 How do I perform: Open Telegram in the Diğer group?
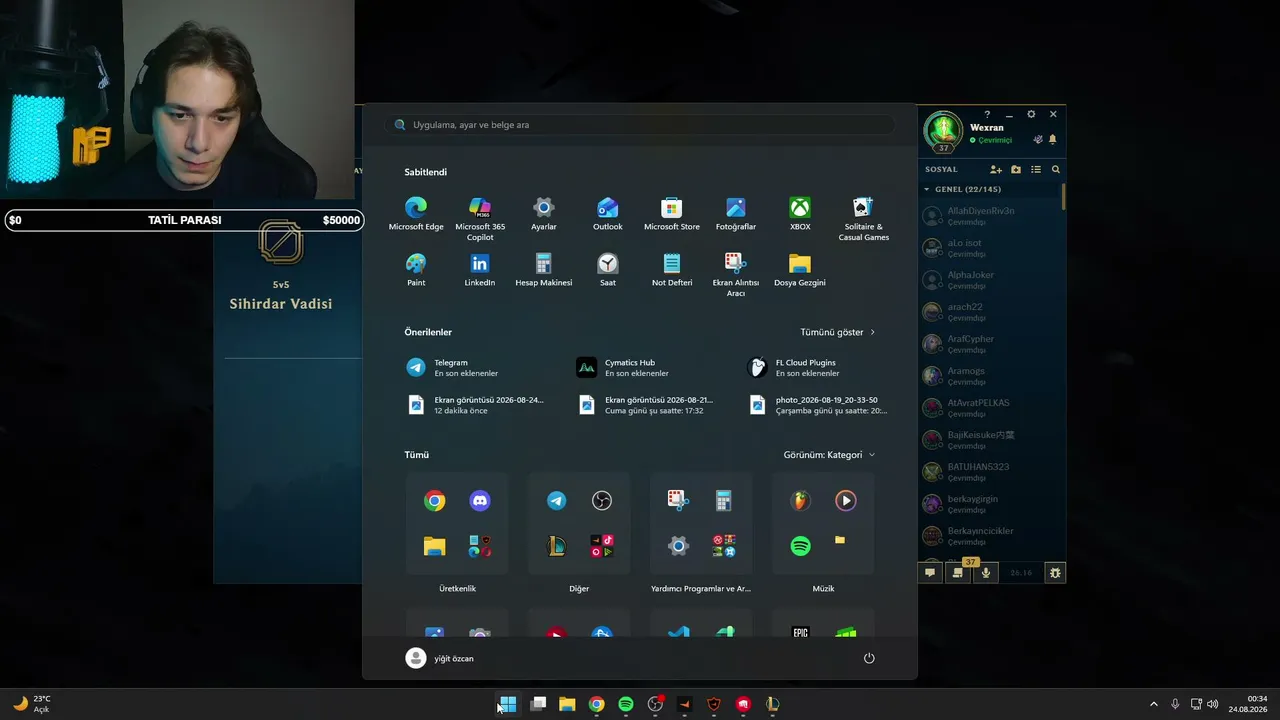point(556,501)
